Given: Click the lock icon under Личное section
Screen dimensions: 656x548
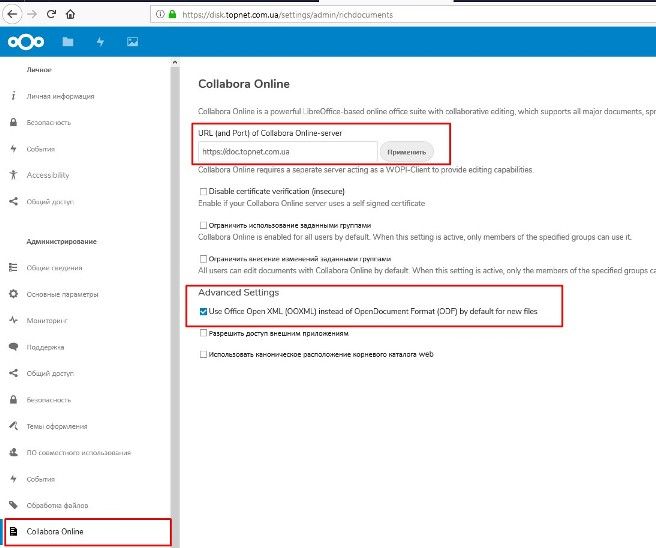Looking at the screenshot, I should [x=13, y=122].
